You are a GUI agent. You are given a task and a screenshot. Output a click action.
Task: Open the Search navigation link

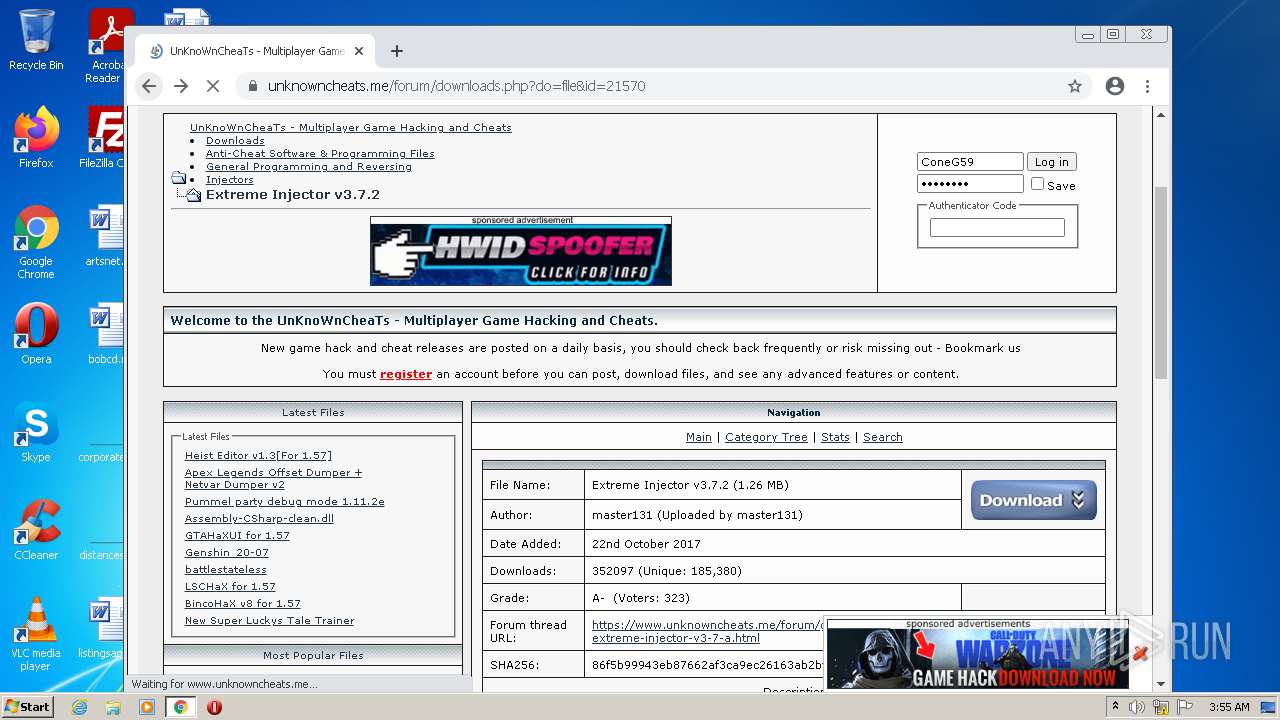(883, 437)
